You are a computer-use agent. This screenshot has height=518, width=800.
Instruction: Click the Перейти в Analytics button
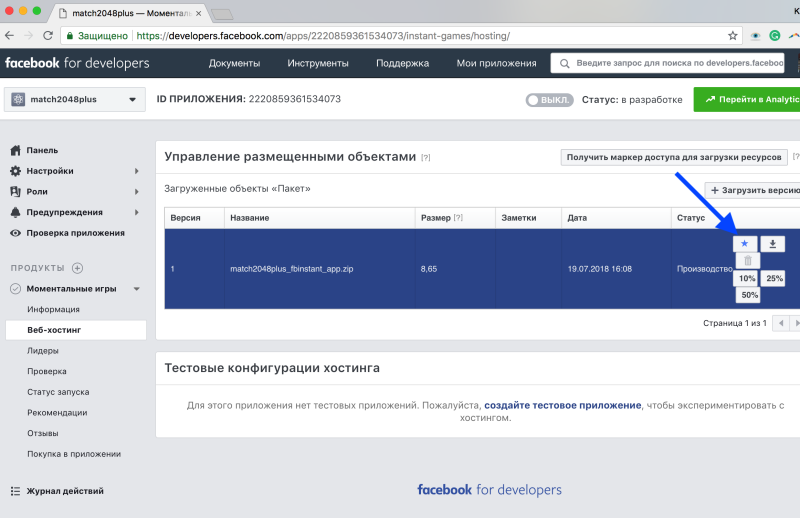[x=747, y=100]
